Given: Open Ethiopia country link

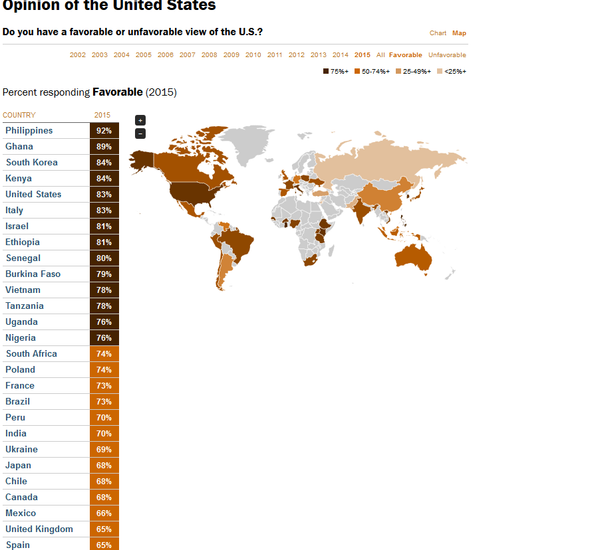Looking at the screenshot, I should point(23,242).
